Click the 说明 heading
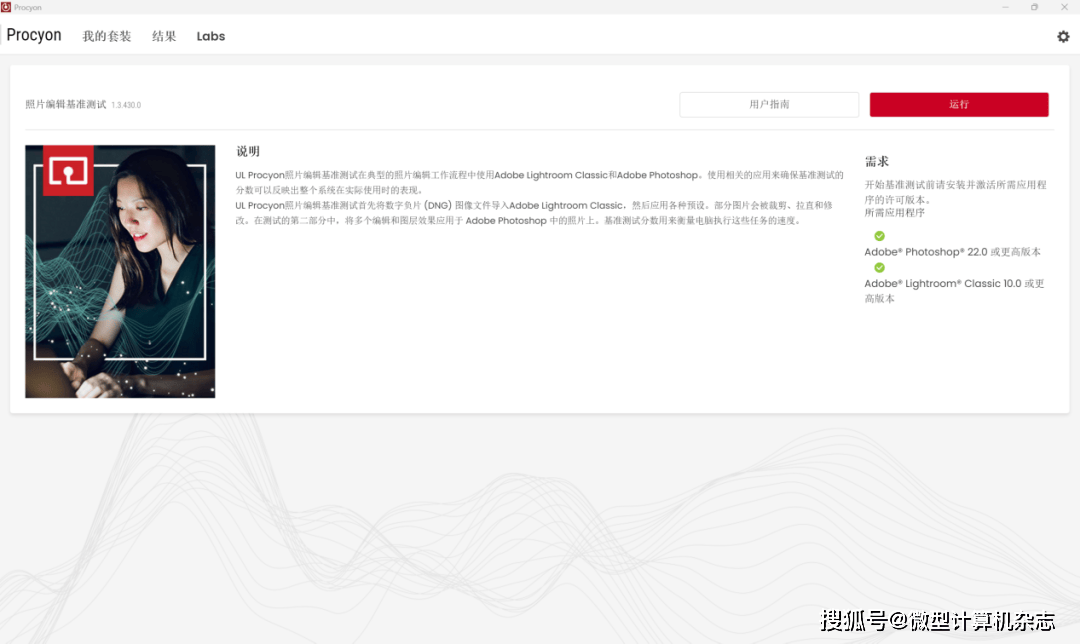Viewport: 1080px width, 644px height. (248, 152)
